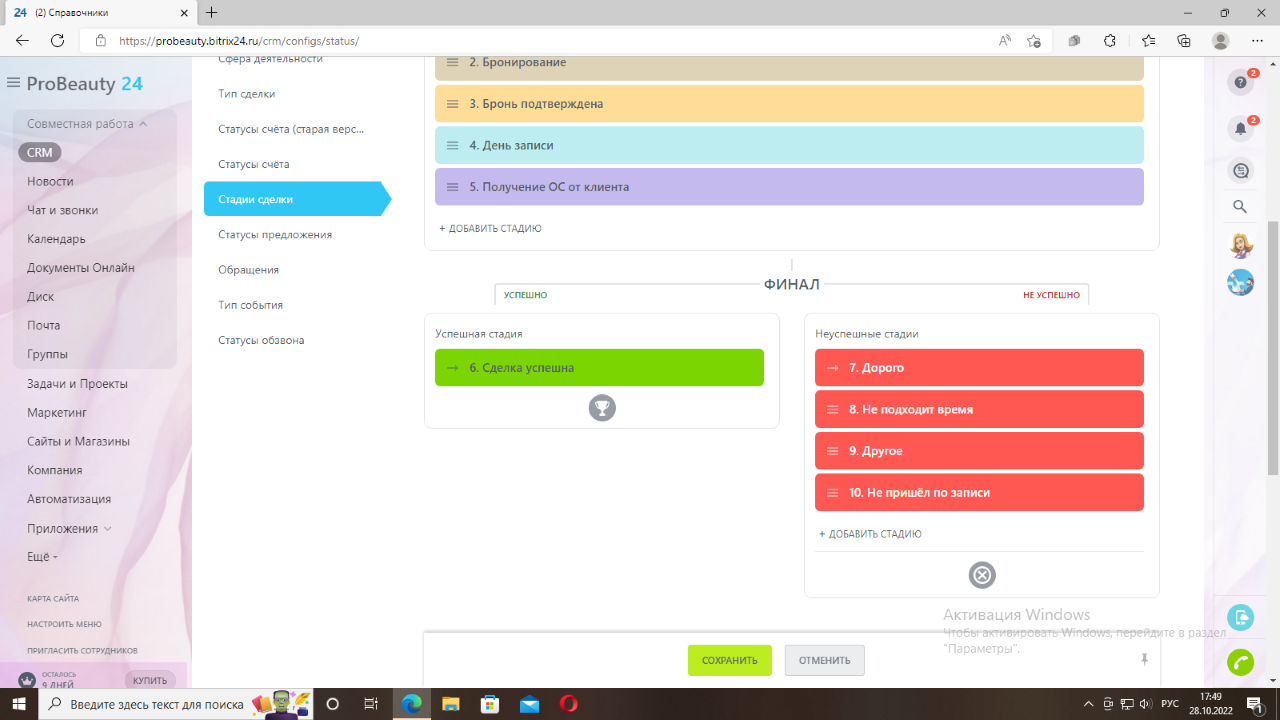This screenshot has width=1280, height=720.
Task: Select Статусы предложения in the settings list
Action: tap(275, 235)
